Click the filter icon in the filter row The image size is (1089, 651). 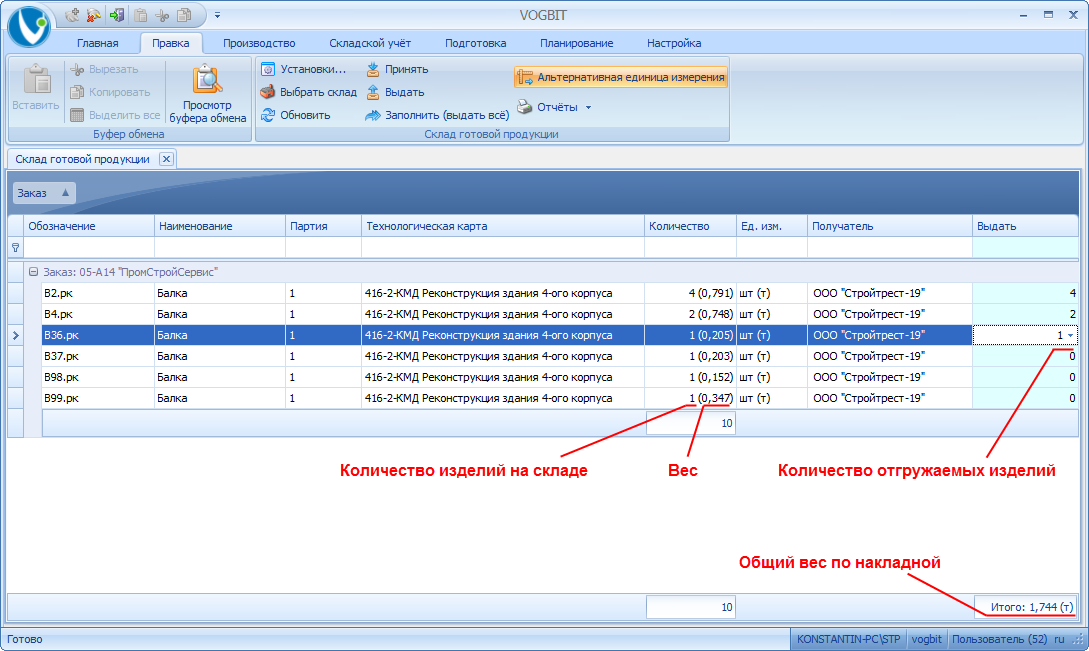15,247
